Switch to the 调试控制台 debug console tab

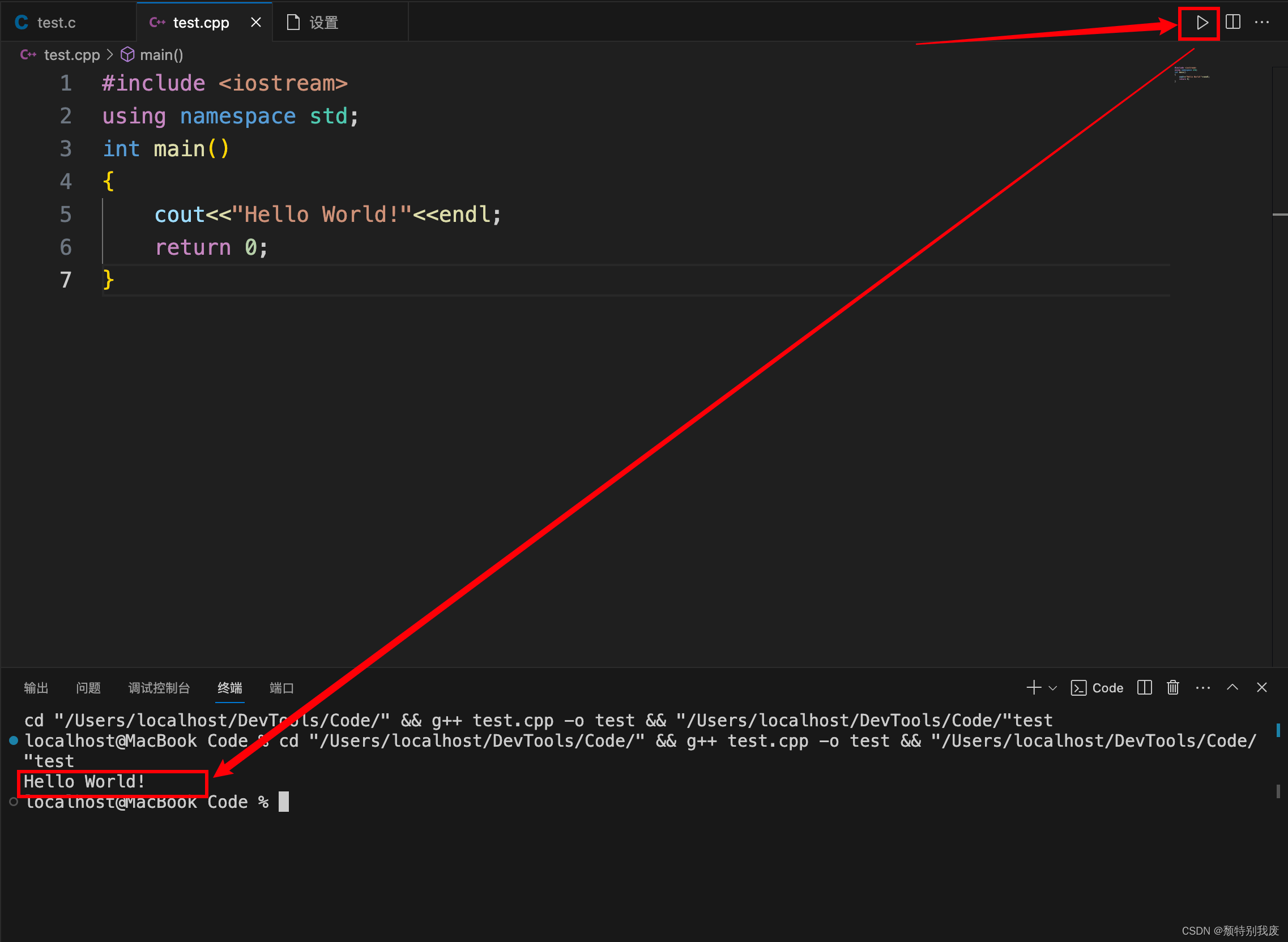click(x=159, y=688)
